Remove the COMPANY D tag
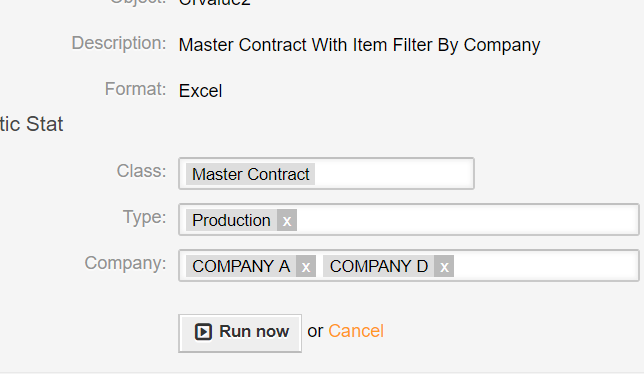The image size is (644, 383). [x=444, y=266]
